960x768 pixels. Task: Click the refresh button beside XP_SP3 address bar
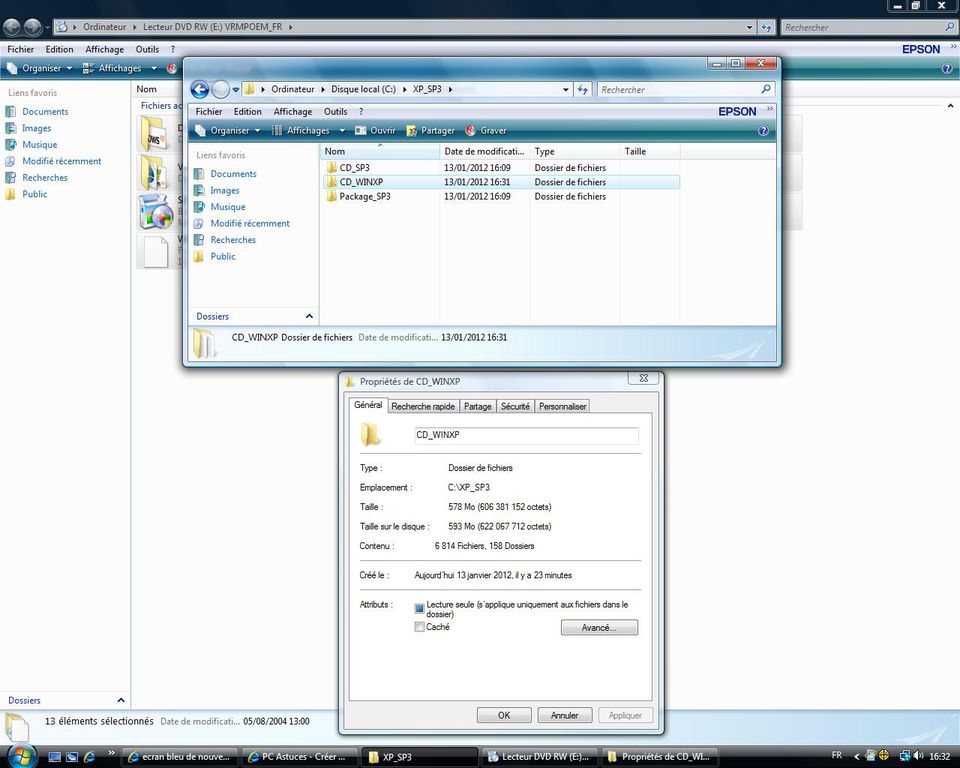click(x=583, y=90)
